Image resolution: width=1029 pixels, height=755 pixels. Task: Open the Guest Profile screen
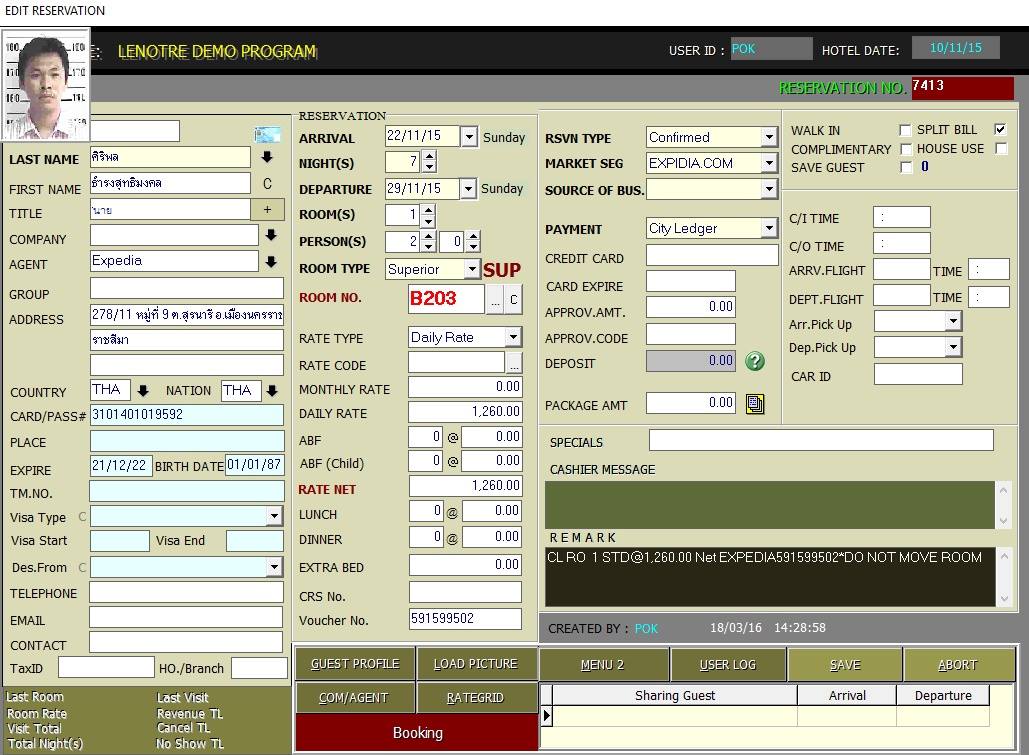click(x=354, y=664)
